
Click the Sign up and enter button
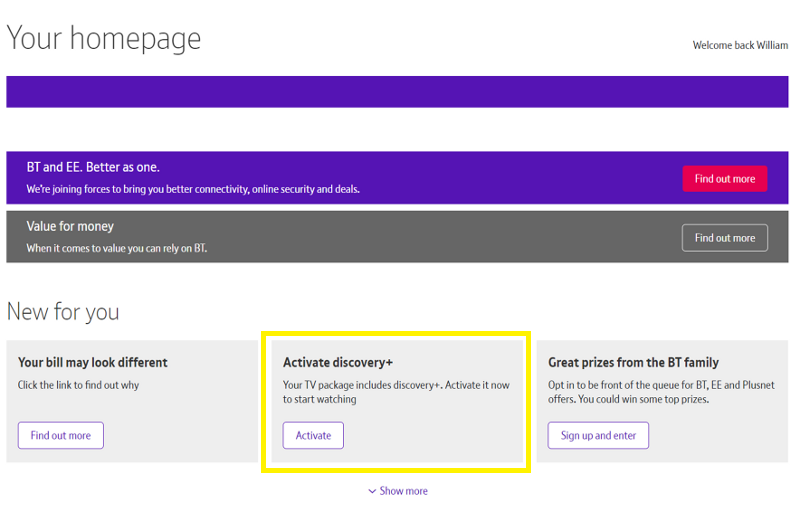point(598,435)
